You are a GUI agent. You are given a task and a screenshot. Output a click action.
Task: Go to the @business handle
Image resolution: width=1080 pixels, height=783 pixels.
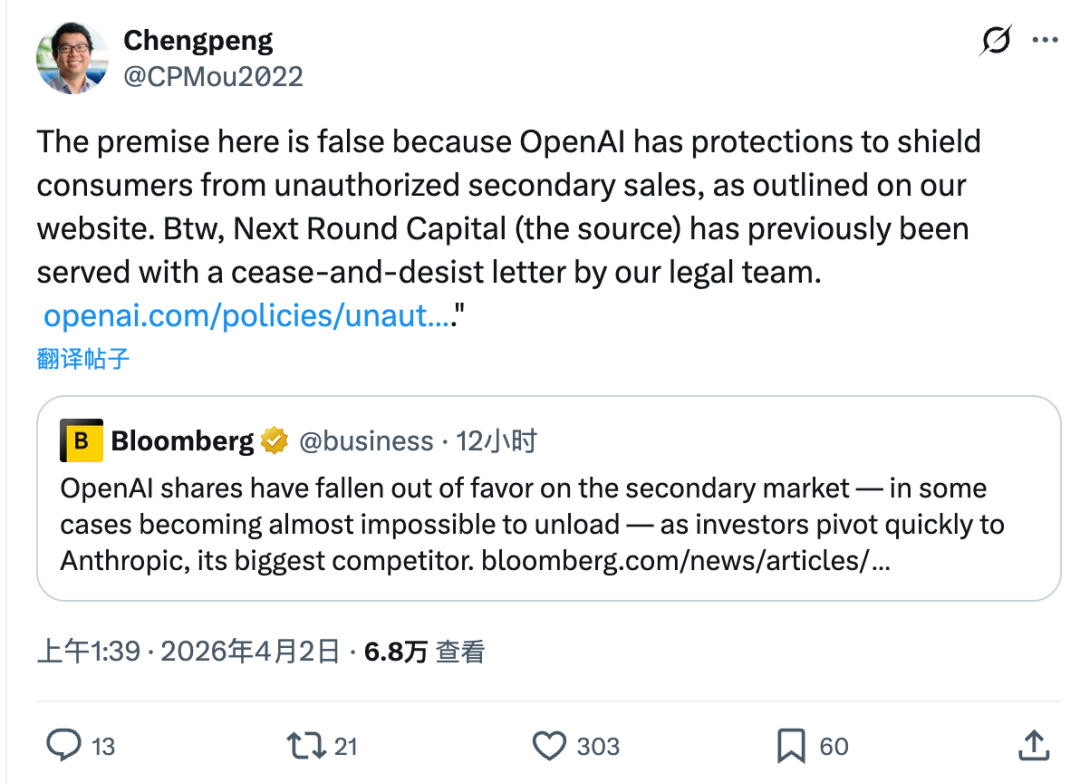coord(365,441)
